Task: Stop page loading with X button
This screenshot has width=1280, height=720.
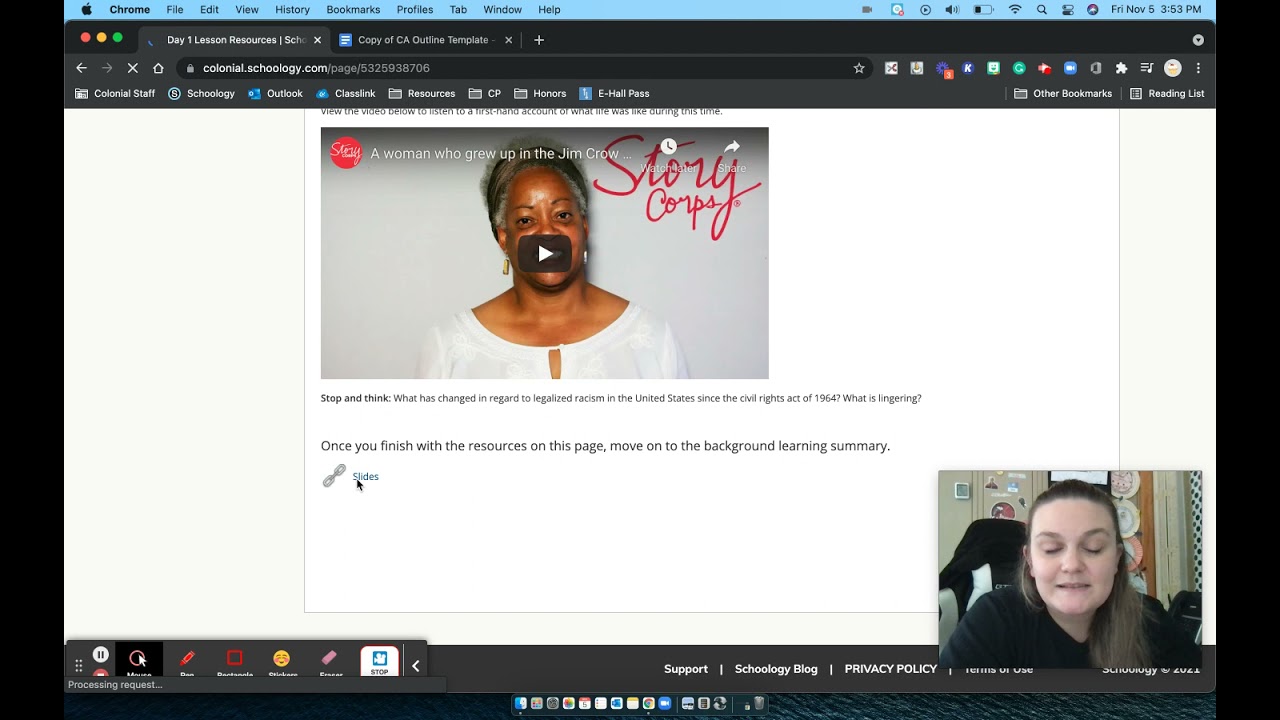Action: 132,68
